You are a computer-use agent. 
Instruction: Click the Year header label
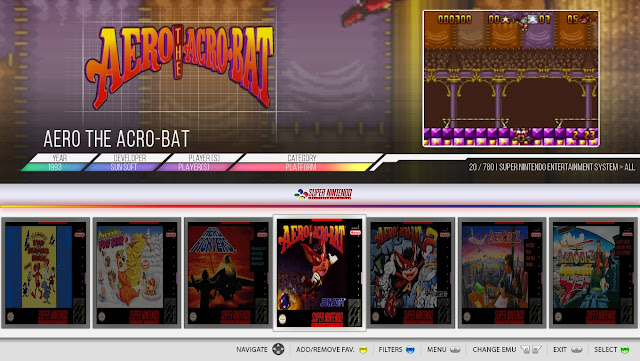60,158
